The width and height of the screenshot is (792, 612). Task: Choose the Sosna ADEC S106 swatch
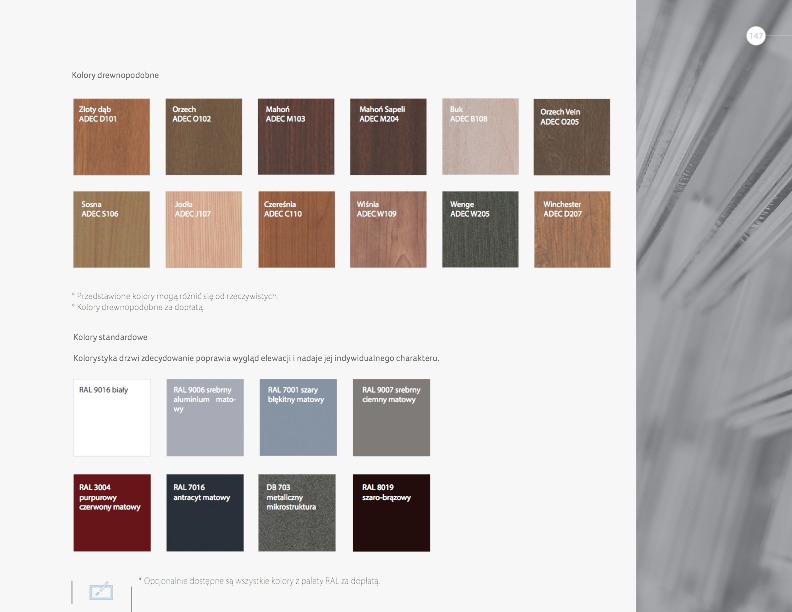pyautogui.click(x=112, y=230)
